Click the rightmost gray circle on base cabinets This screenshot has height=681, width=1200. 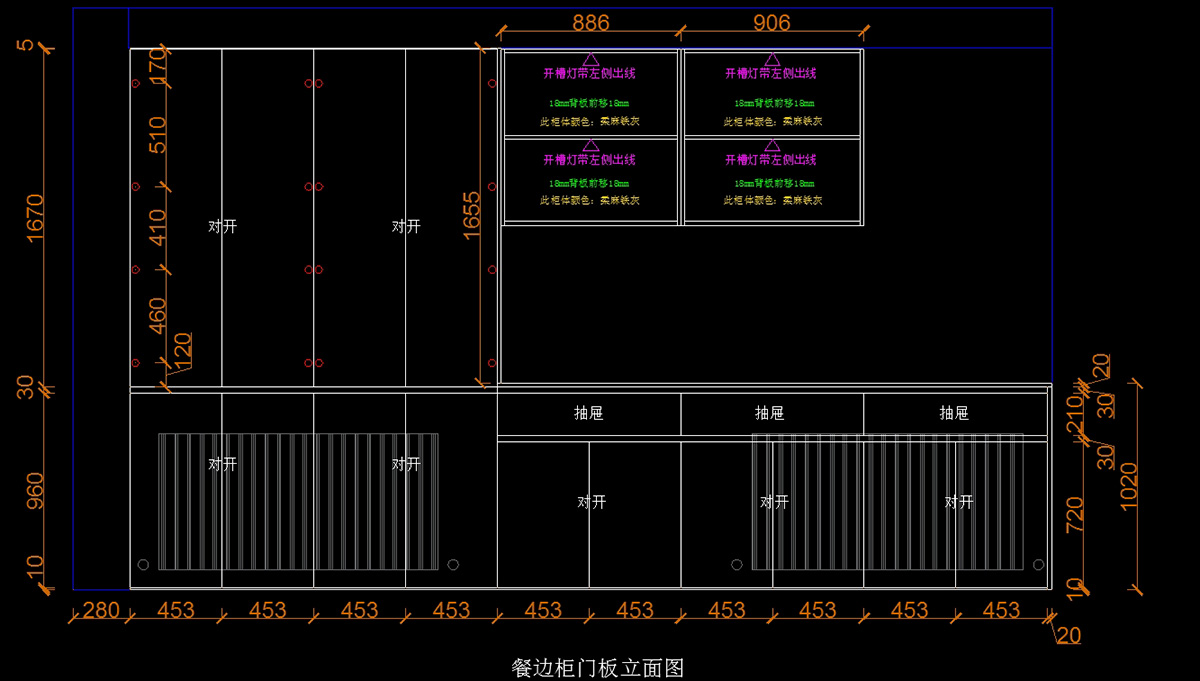(1038, 565)
